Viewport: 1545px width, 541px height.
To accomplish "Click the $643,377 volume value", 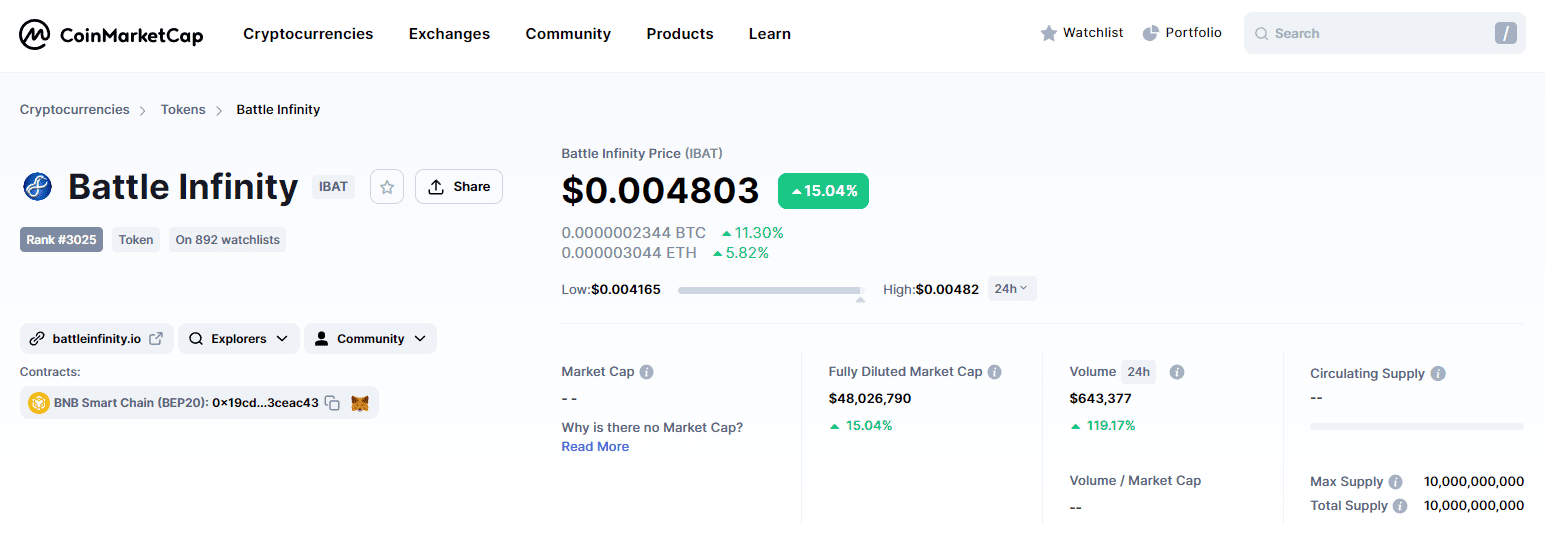I will [1101, 399].
